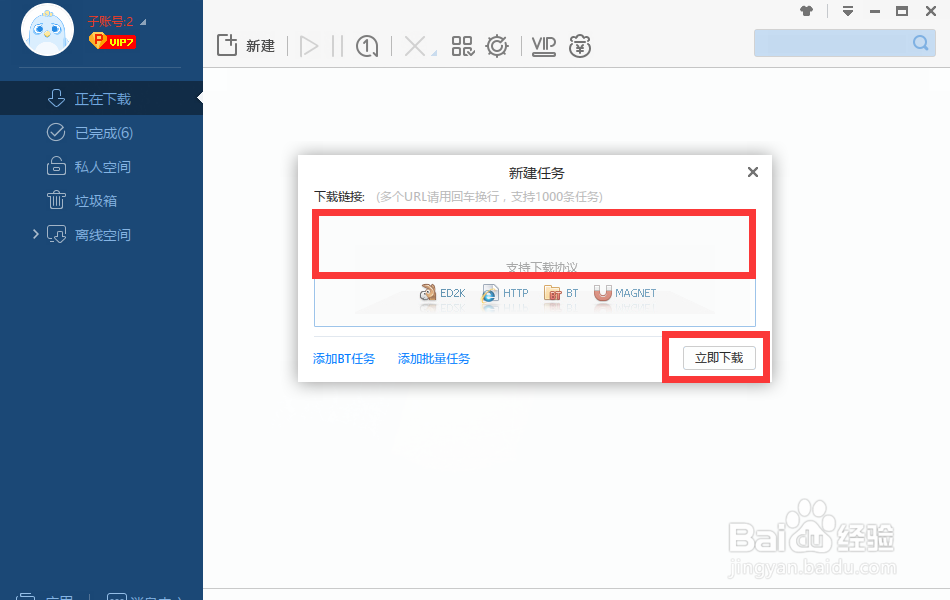Open the main menu dropdown triangle
Image resolution: width=950 pixels, height=600 pixels.
click(848, 11)
